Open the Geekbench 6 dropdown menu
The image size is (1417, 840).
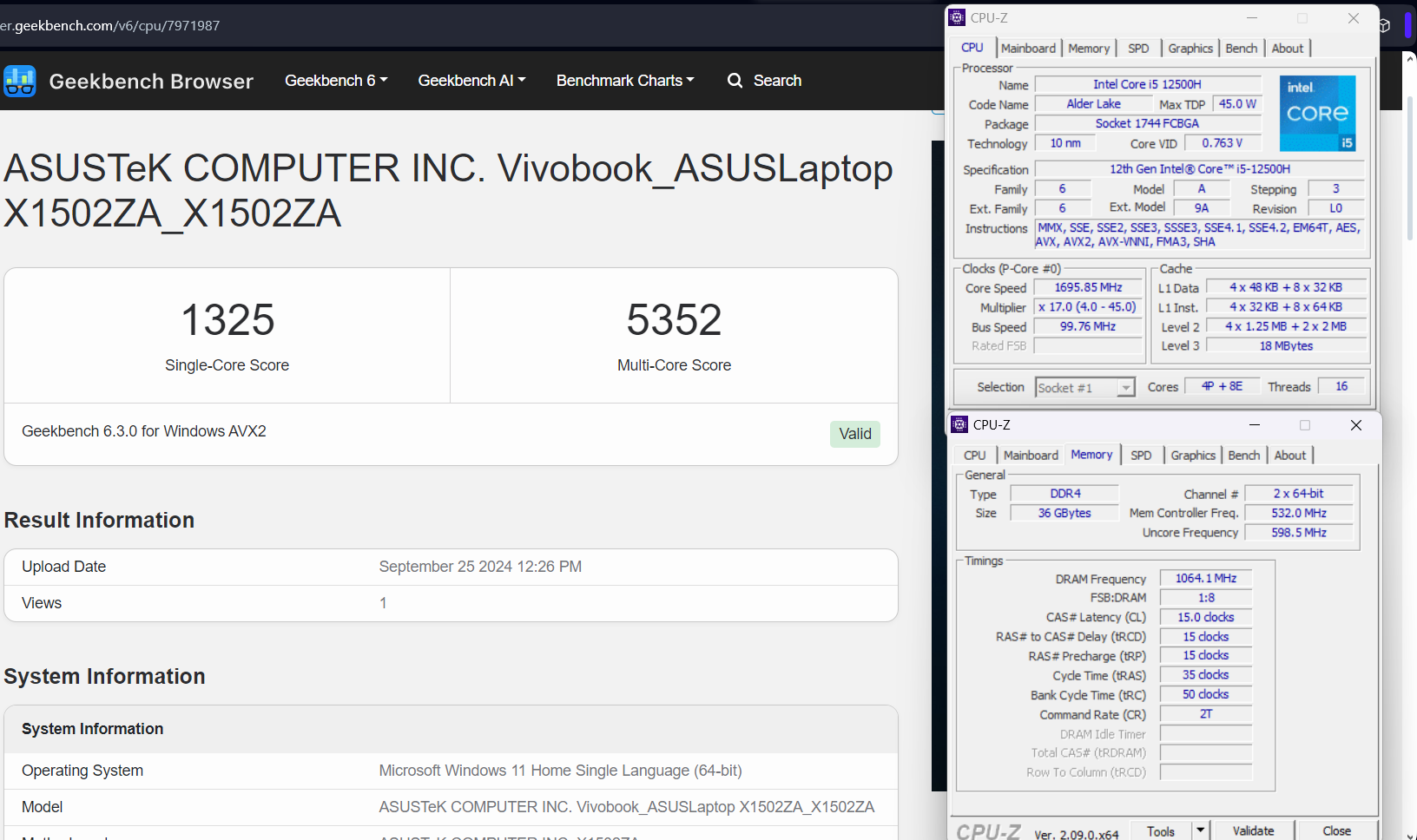(x=336, y=81)
